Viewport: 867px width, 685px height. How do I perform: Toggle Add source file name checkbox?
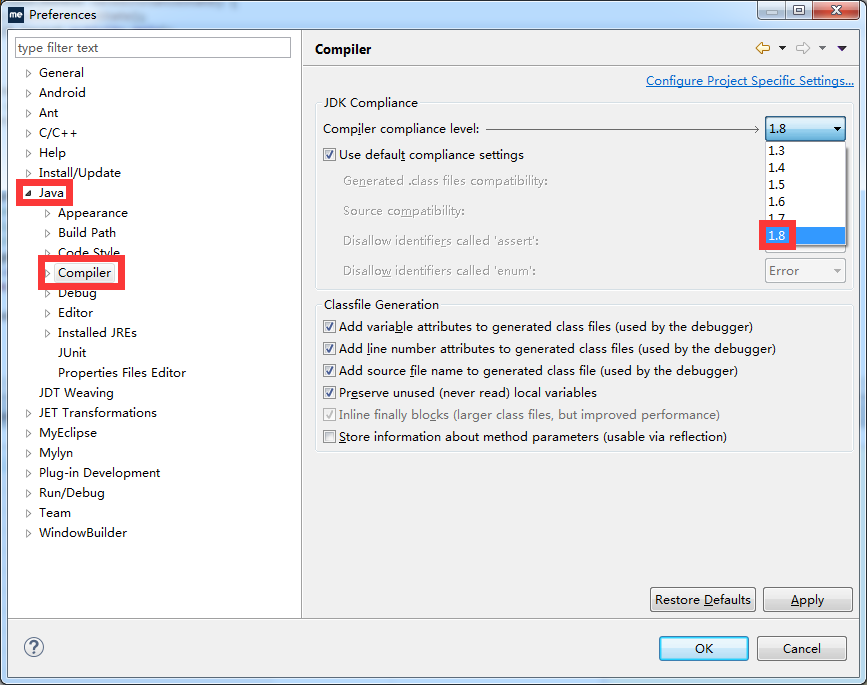pos(330,370)
